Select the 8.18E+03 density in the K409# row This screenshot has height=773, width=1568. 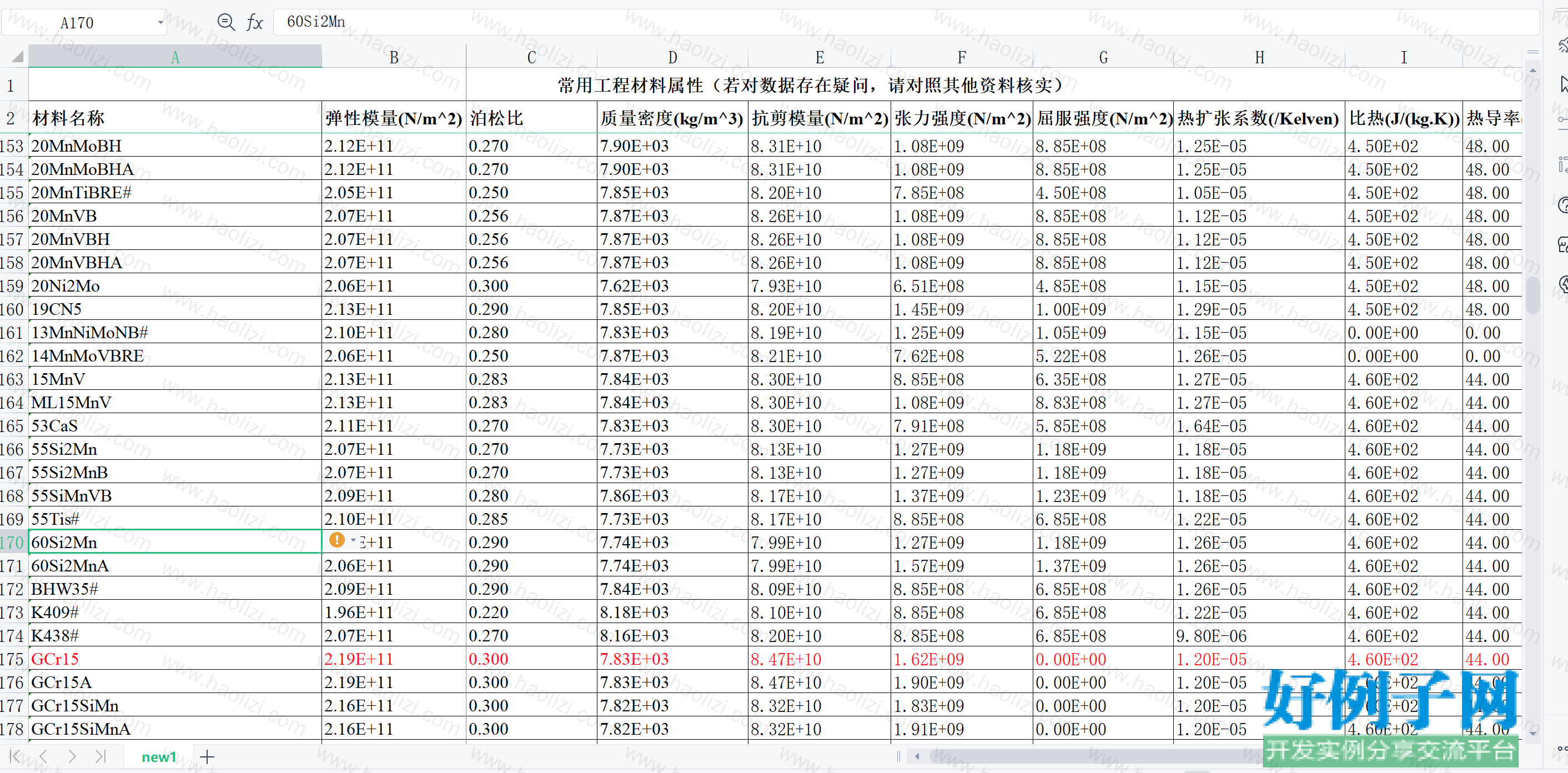pyautogui.click(x=672, y=613)
